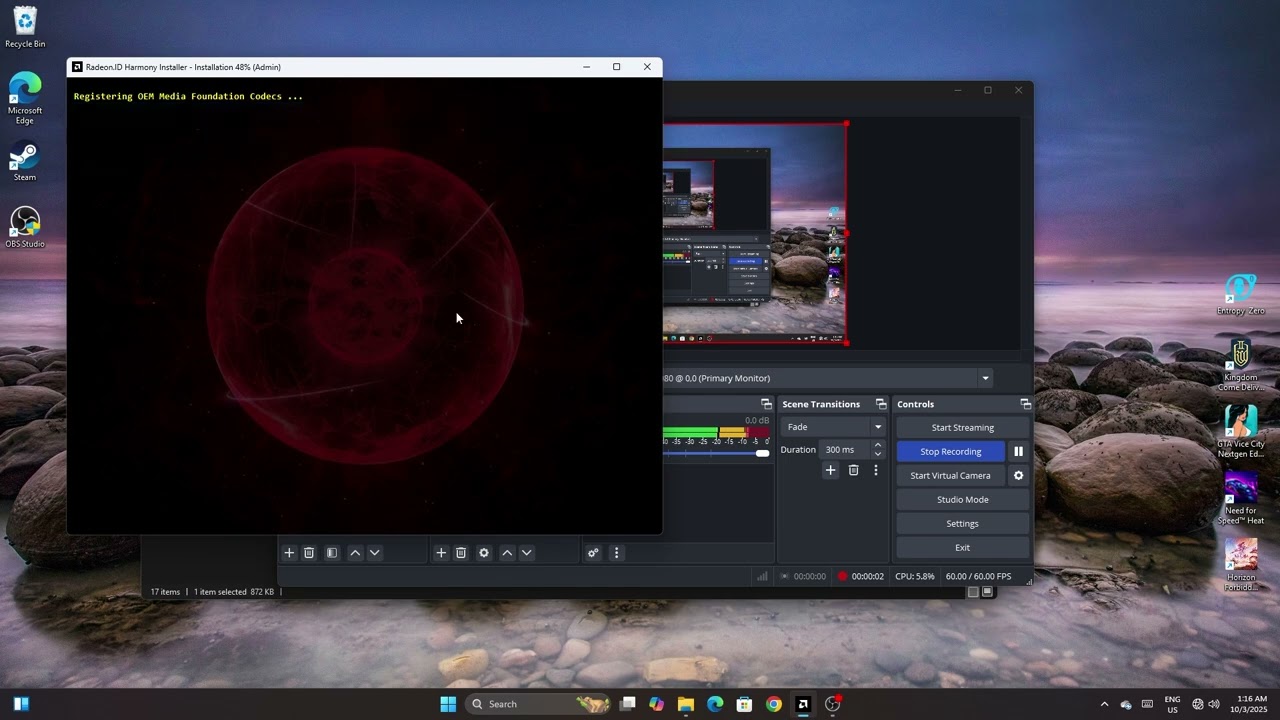Open Recycle Bin desktop icon

pyautogui.click(x=25, y=27)
